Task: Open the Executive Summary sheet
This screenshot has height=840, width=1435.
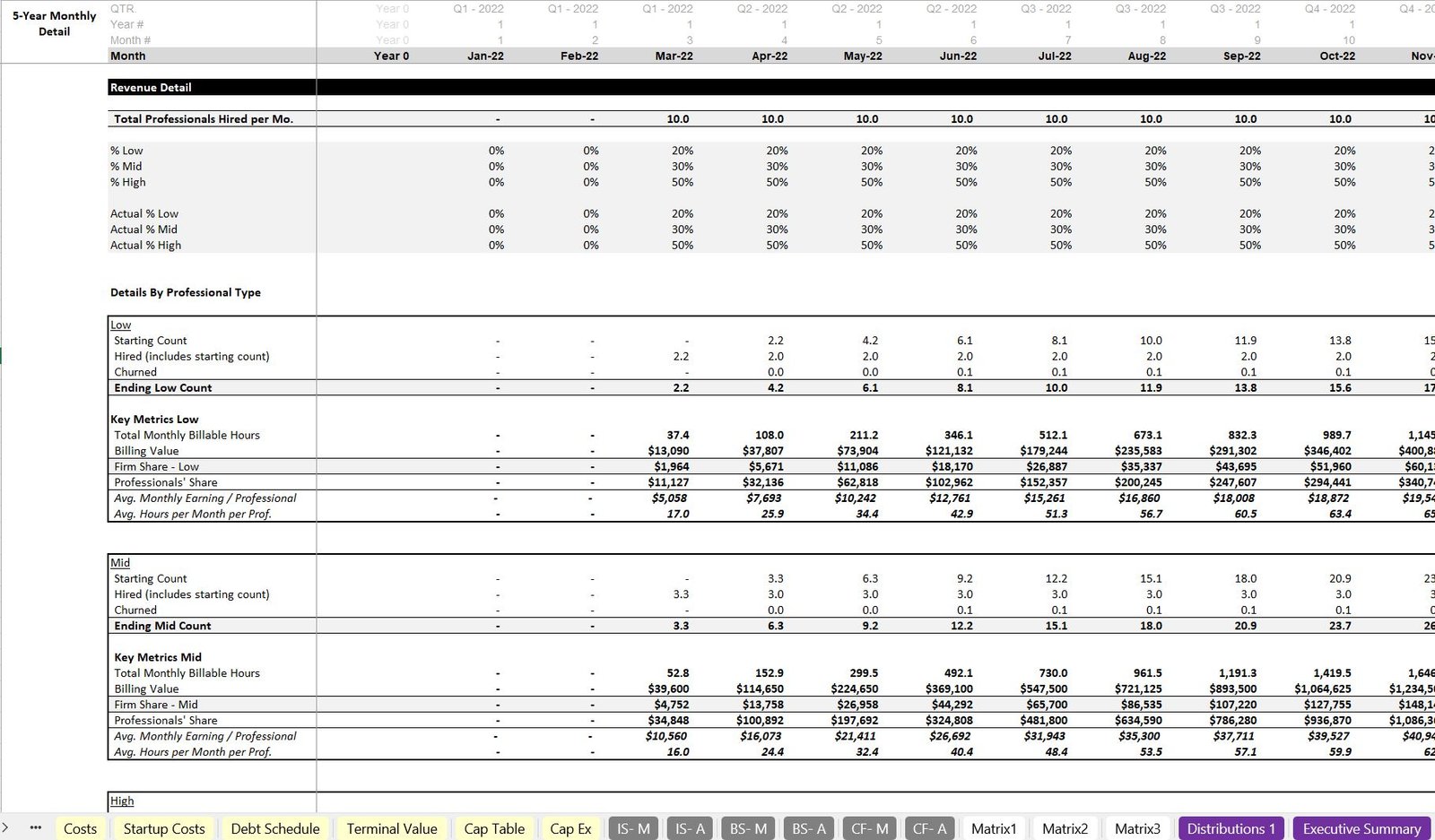Action: (x=1361, y=829)
